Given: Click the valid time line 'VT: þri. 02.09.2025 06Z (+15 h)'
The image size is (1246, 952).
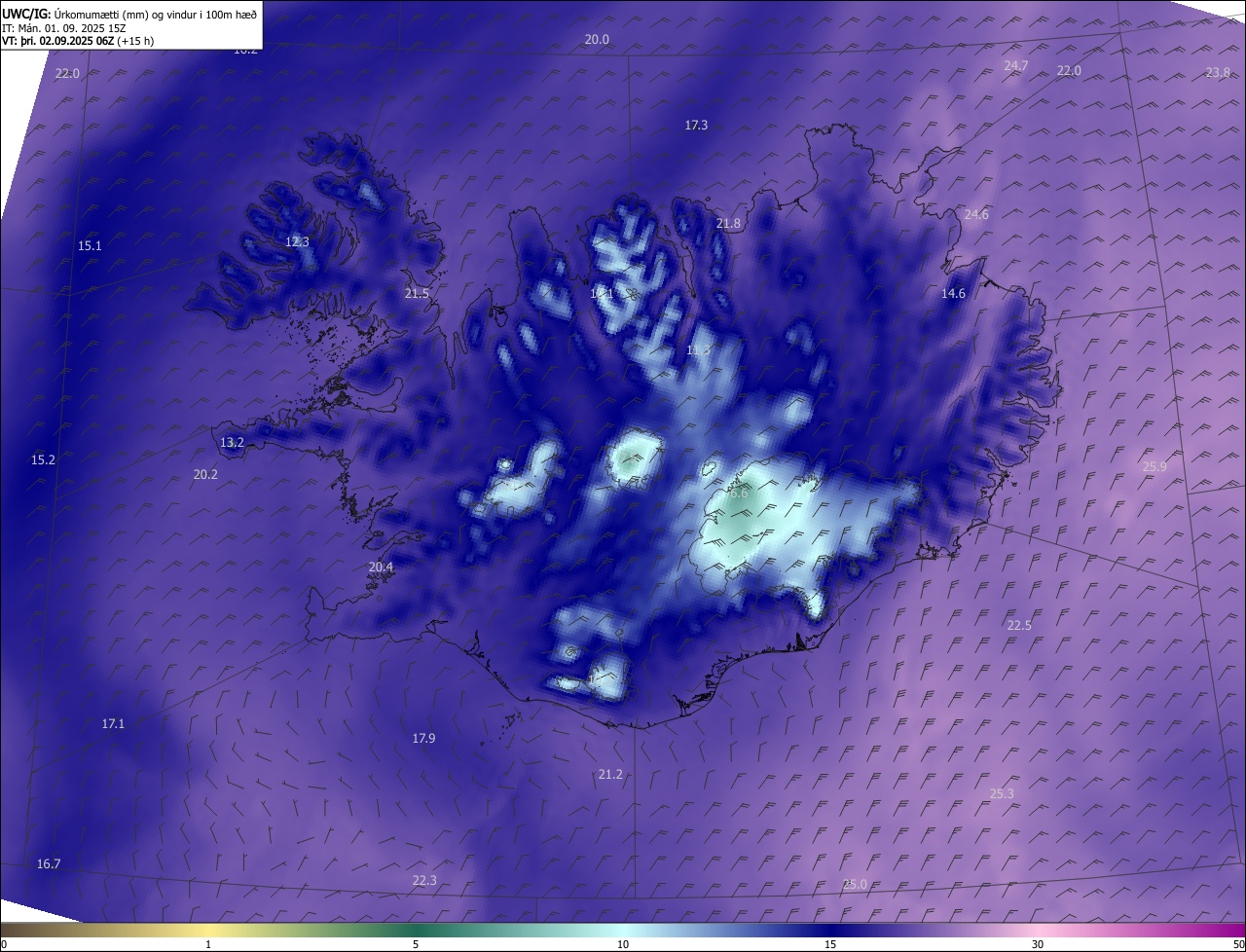Looking at the screenshot, I should (78, 41).
